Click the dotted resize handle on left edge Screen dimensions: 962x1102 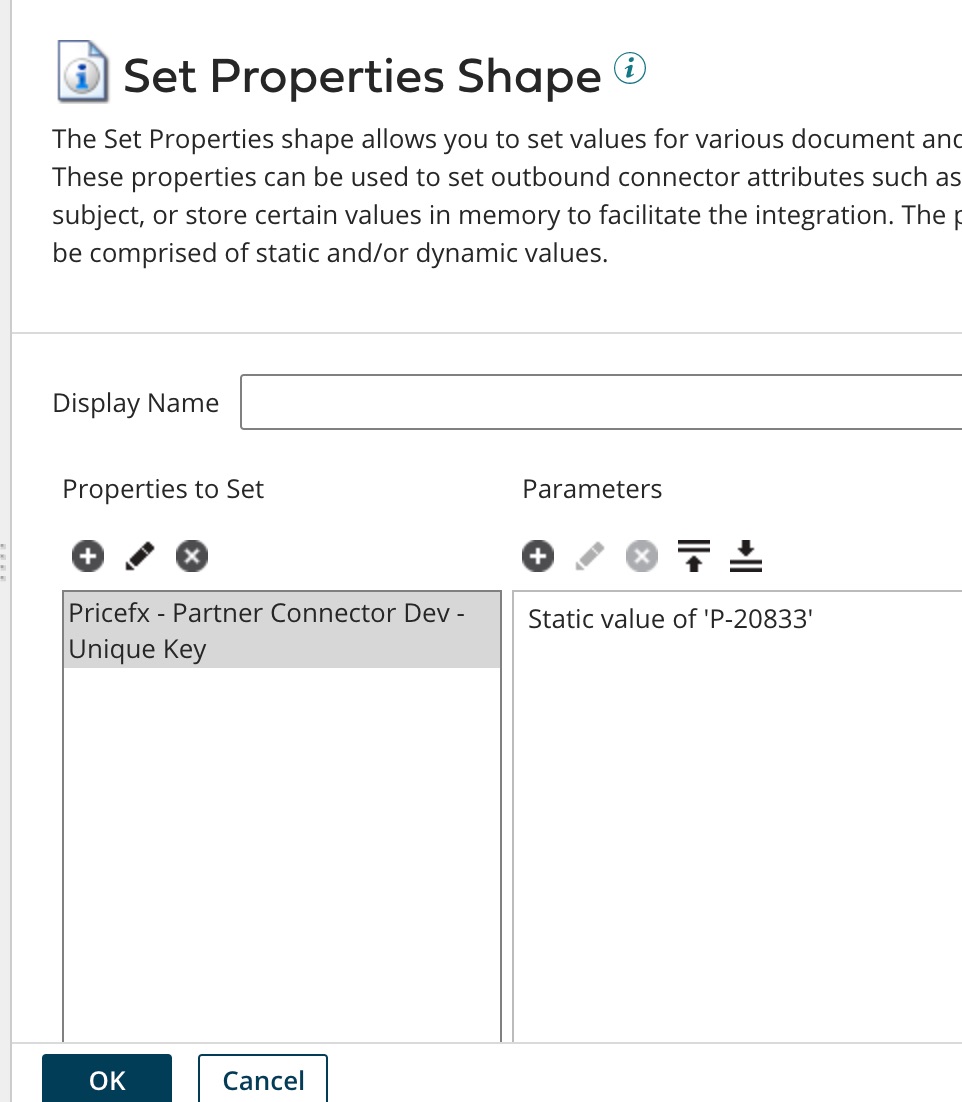tap(5, 562)
